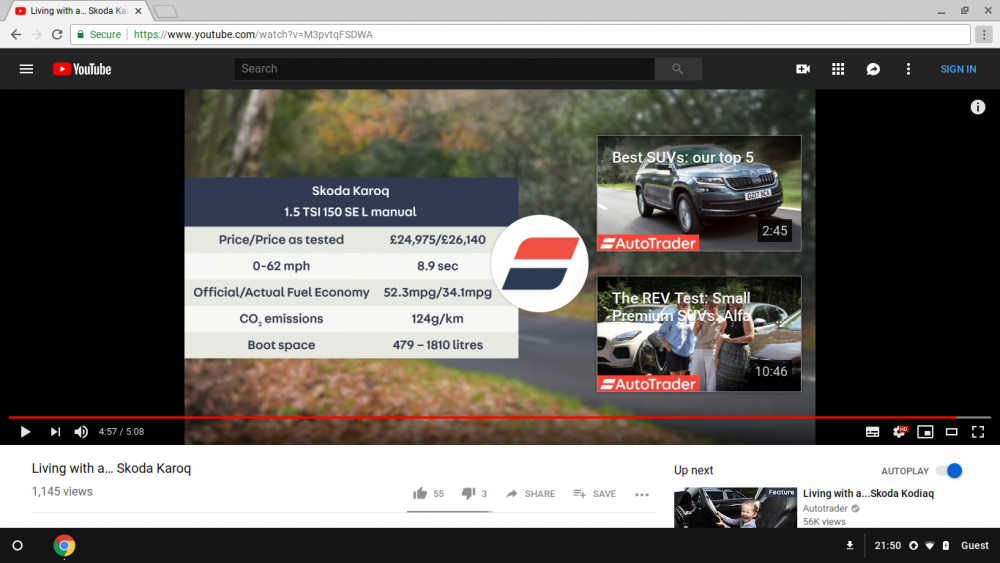Image resolution: width=1000 pixels, height=563 pixels.
Task: Skip to next video
Action: [x=55, y=432]
